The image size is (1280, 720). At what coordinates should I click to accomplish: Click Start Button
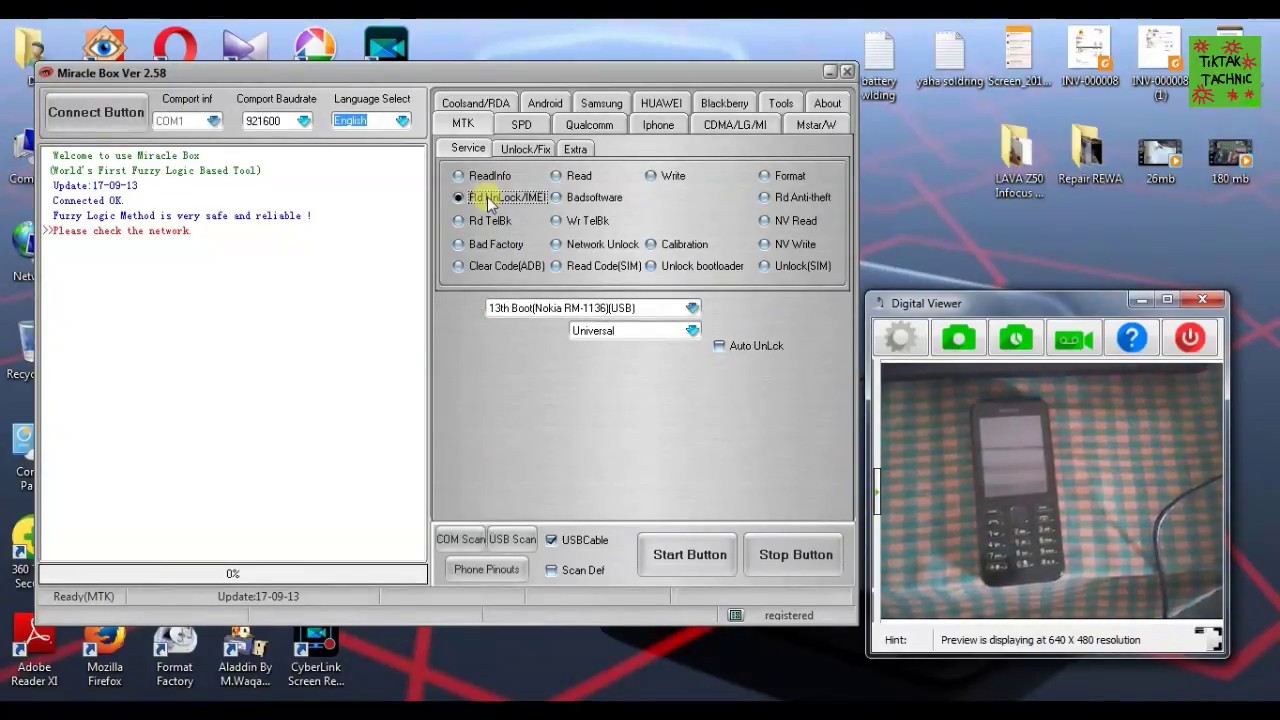pyautogui.click(x=690, y=555)
